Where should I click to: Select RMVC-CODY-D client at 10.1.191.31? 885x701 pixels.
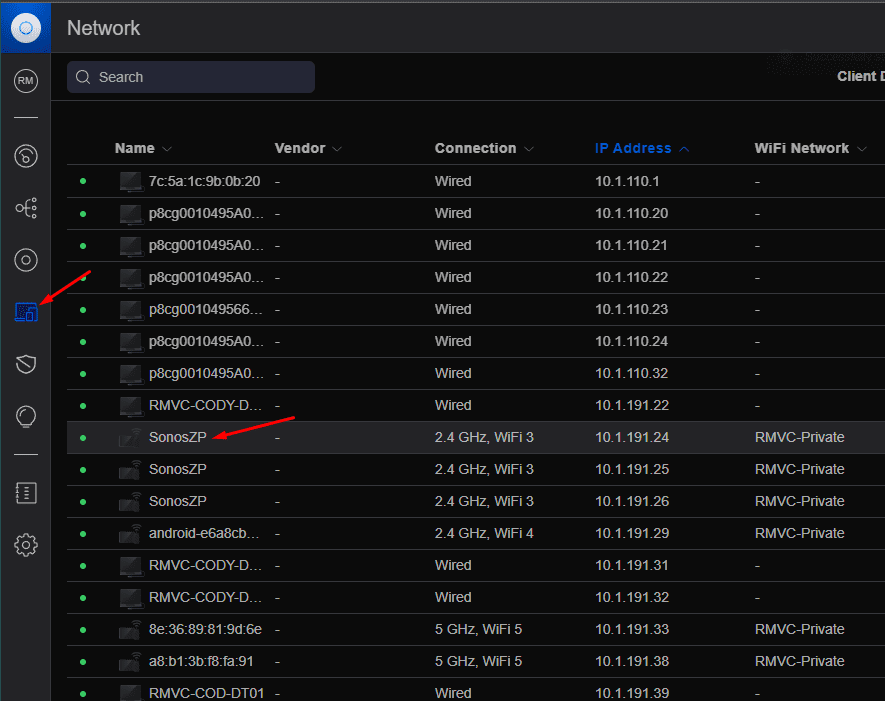click(x=205, y=566)
